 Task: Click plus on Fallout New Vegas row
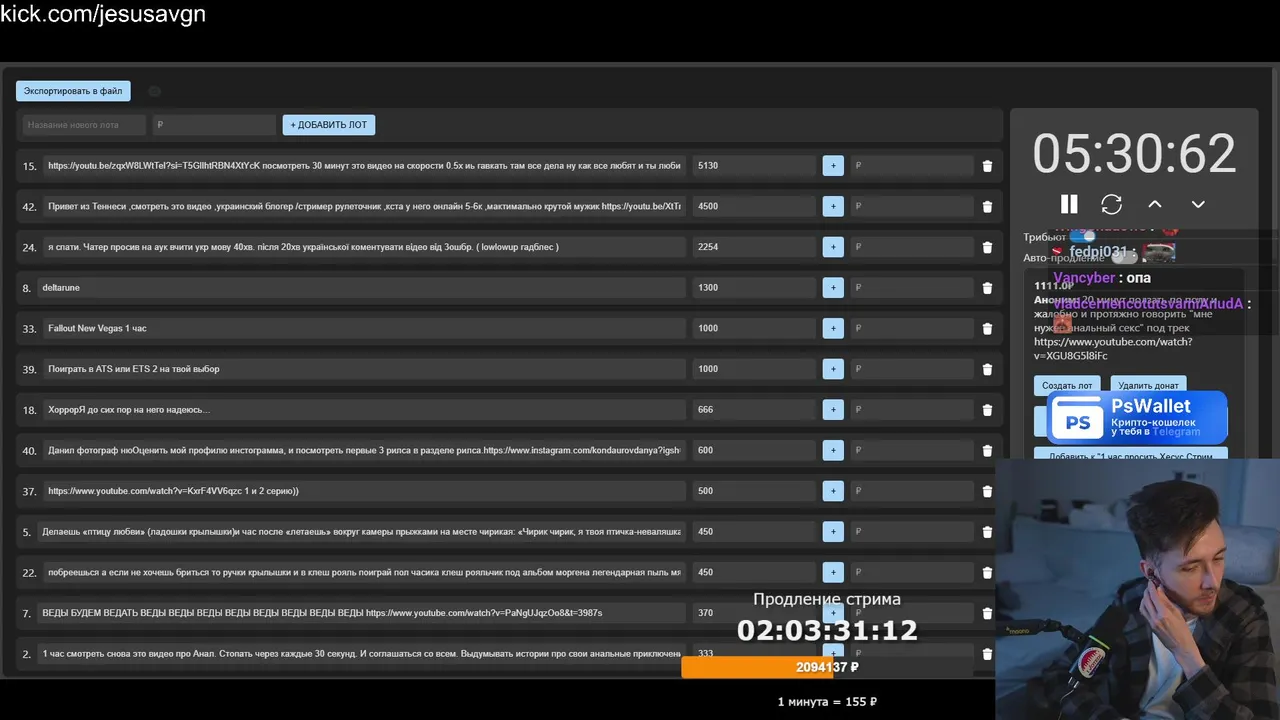click(833, 328)
